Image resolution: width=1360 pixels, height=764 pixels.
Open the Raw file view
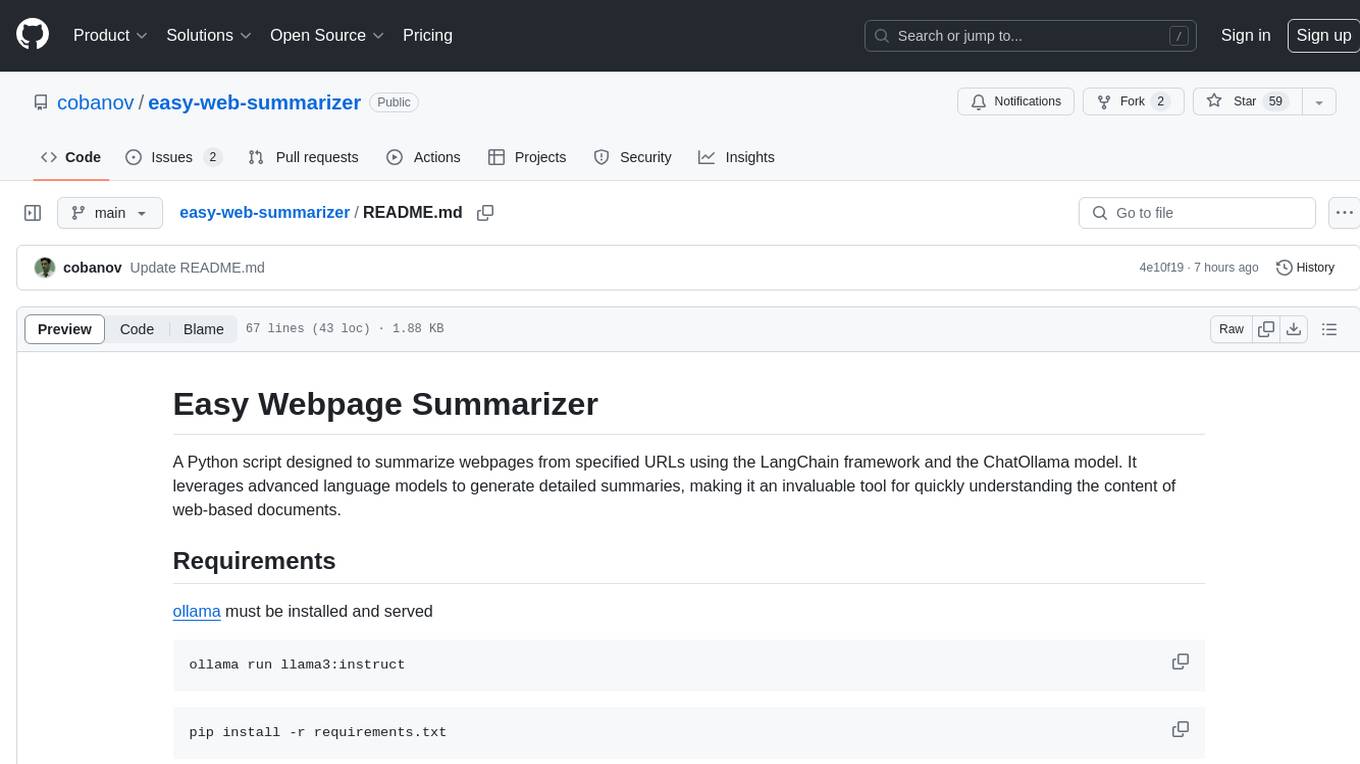pos(1231,329)
